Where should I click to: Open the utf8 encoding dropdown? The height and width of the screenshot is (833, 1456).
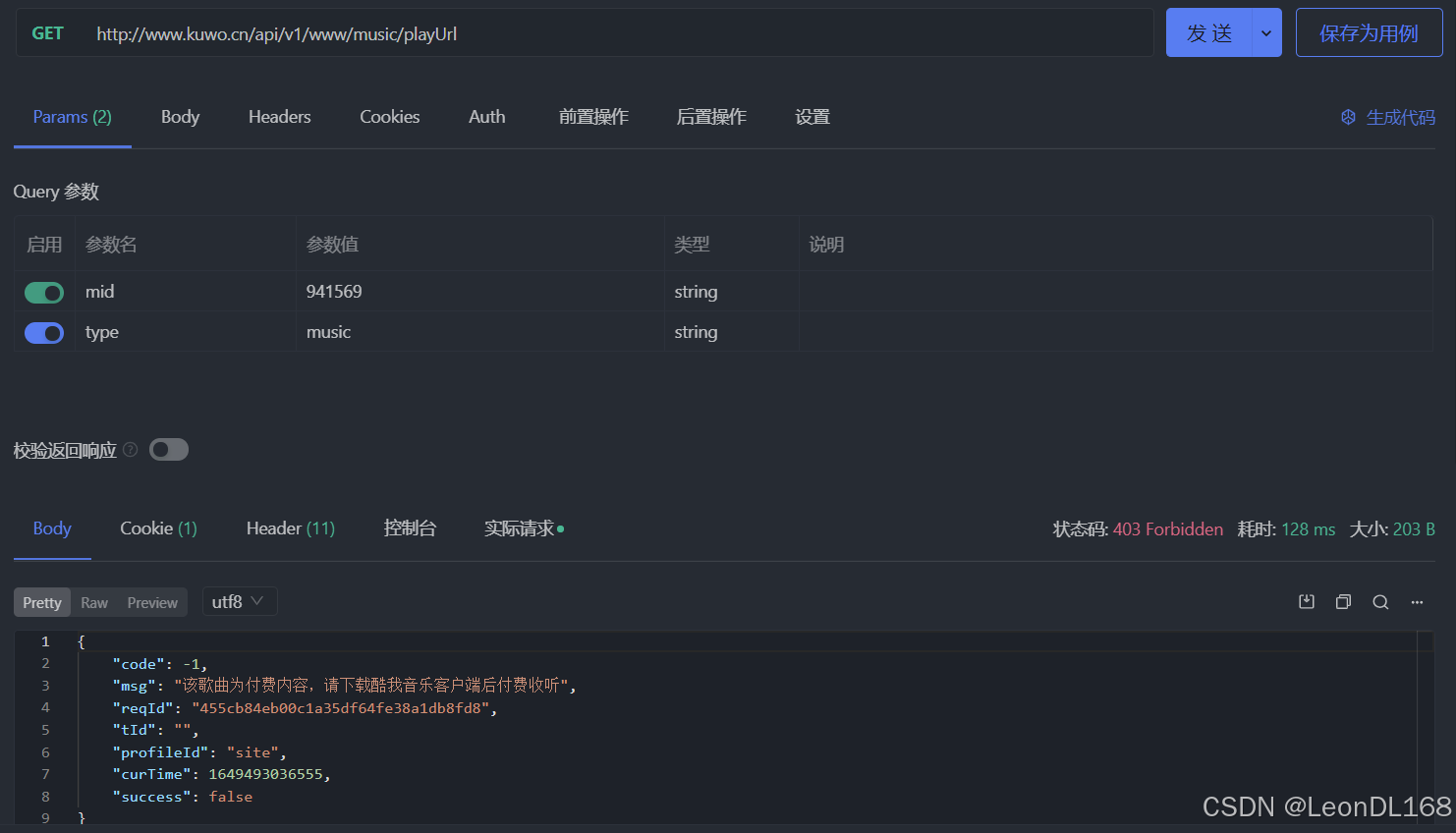(x=240, y=601)
